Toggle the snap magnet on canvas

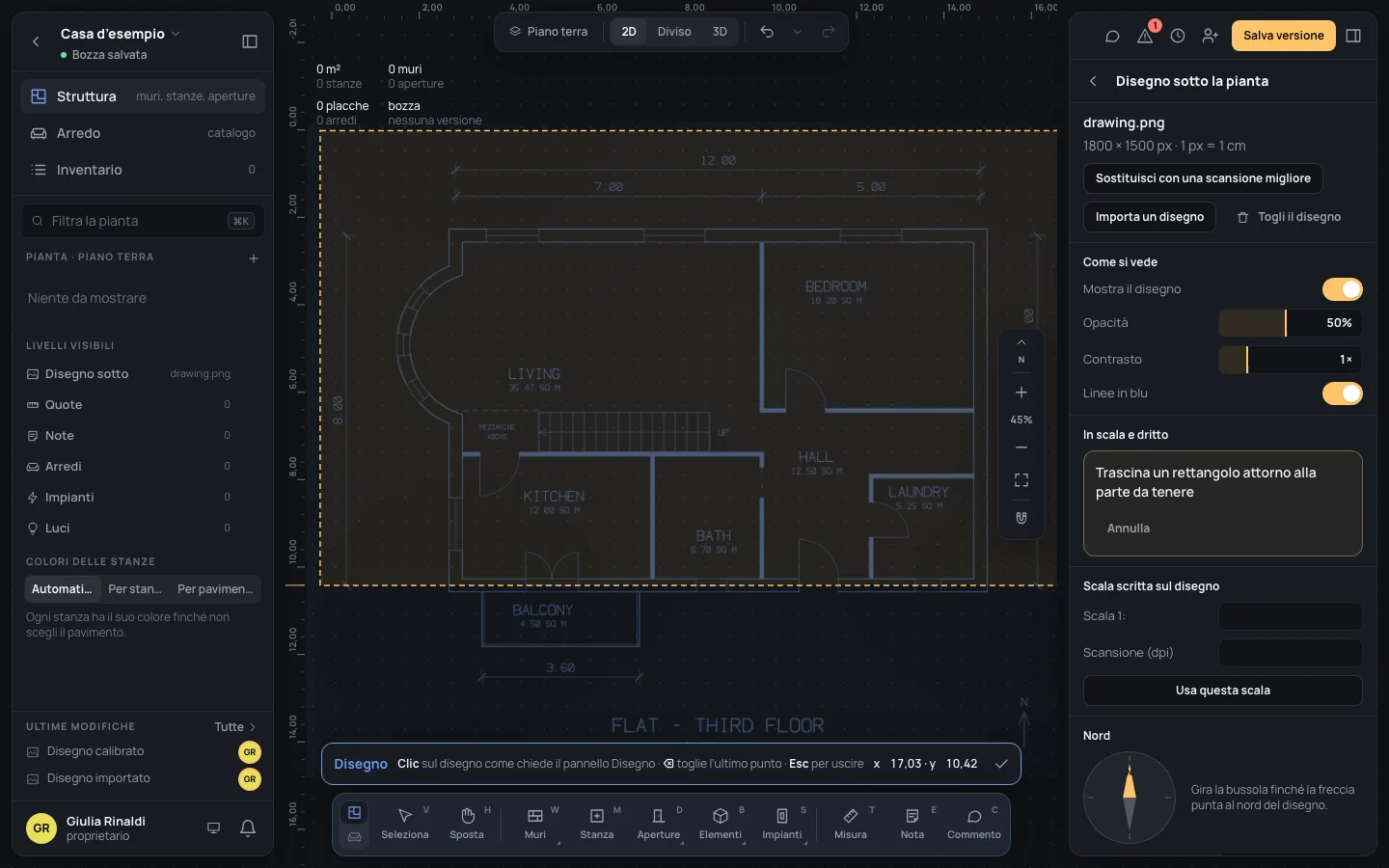[1021, 518]
